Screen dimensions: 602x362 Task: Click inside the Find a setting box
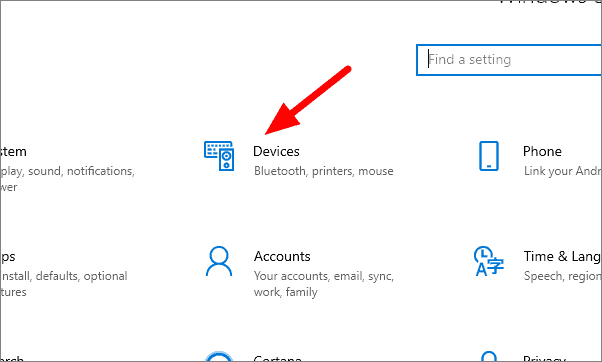coord(509,60)
